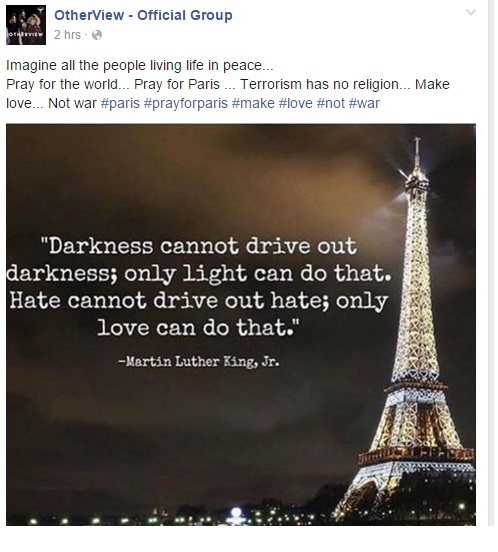This screenshot has height=552, width=498.
Task: Select the #love hashtag
Action: pos(296,104)
